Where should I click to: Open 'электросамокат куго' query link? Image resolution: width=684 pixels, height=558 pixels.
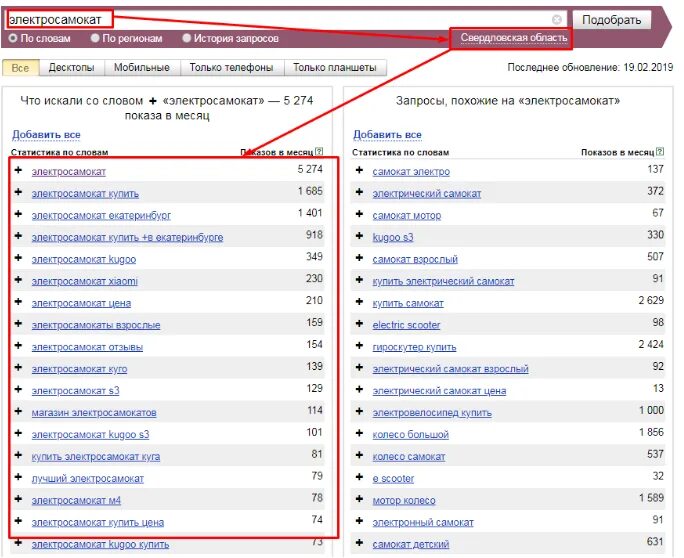point(79,369)
